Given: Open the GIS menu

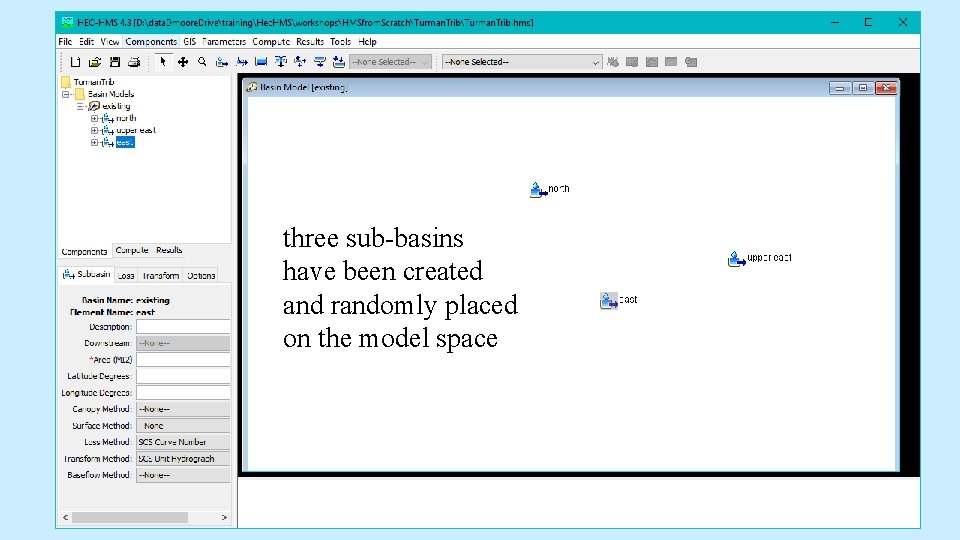Looking at the screenshot, I should [x=190, y=42].
